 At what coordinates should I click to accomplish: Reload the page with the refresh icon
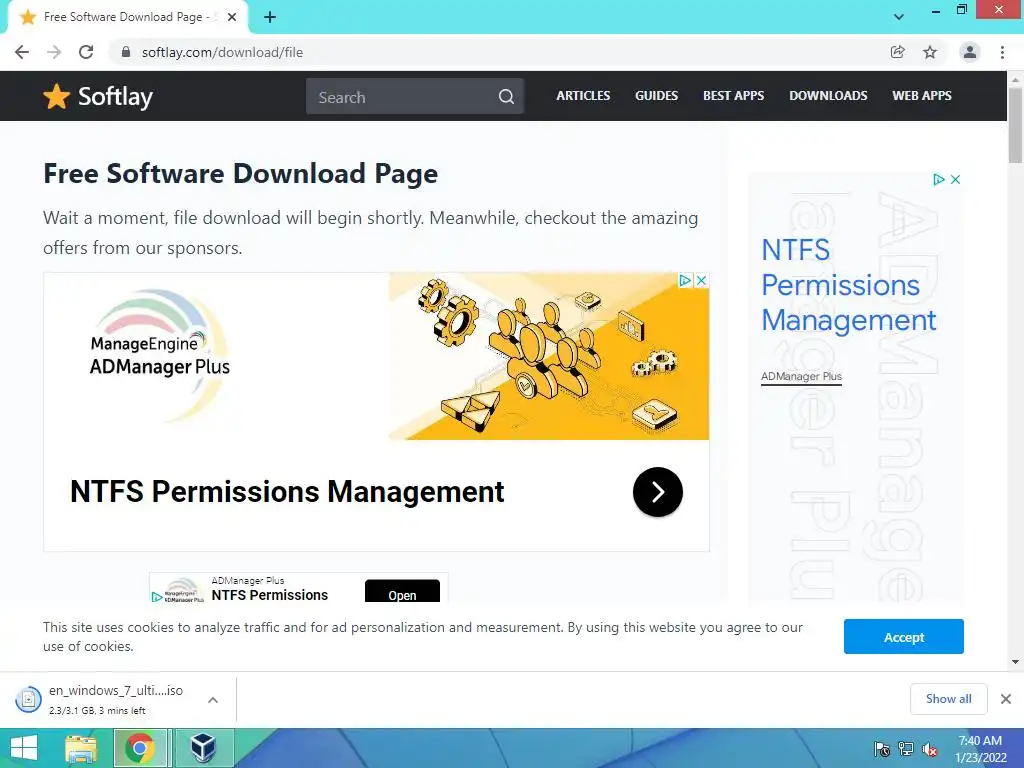[86, 52]
